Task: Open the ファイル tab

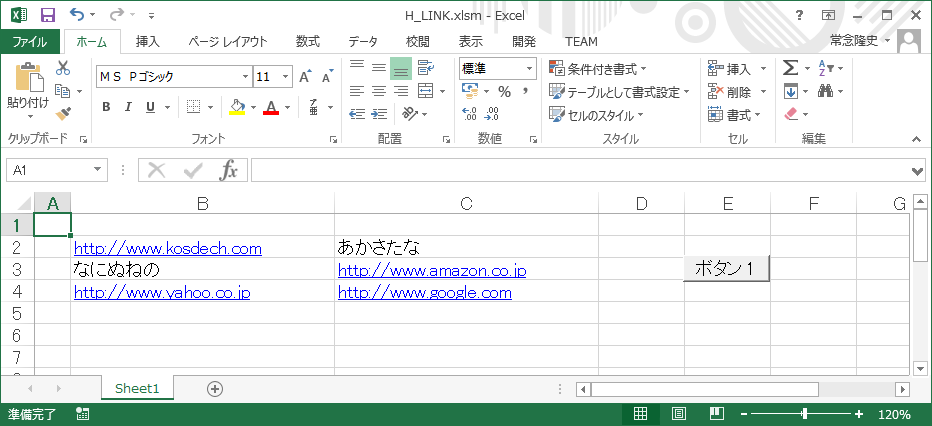Action: (x=30, y=42)
